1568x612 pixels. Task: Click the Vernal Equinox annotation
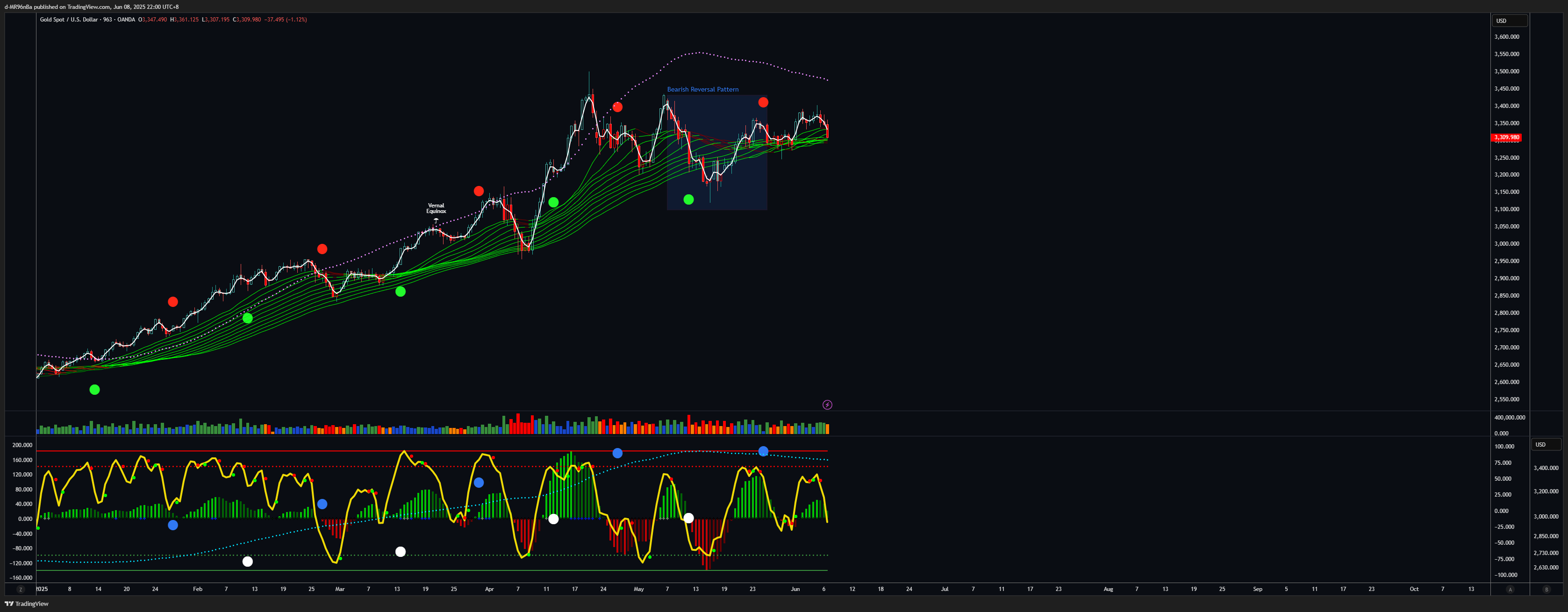click(436, 208)
